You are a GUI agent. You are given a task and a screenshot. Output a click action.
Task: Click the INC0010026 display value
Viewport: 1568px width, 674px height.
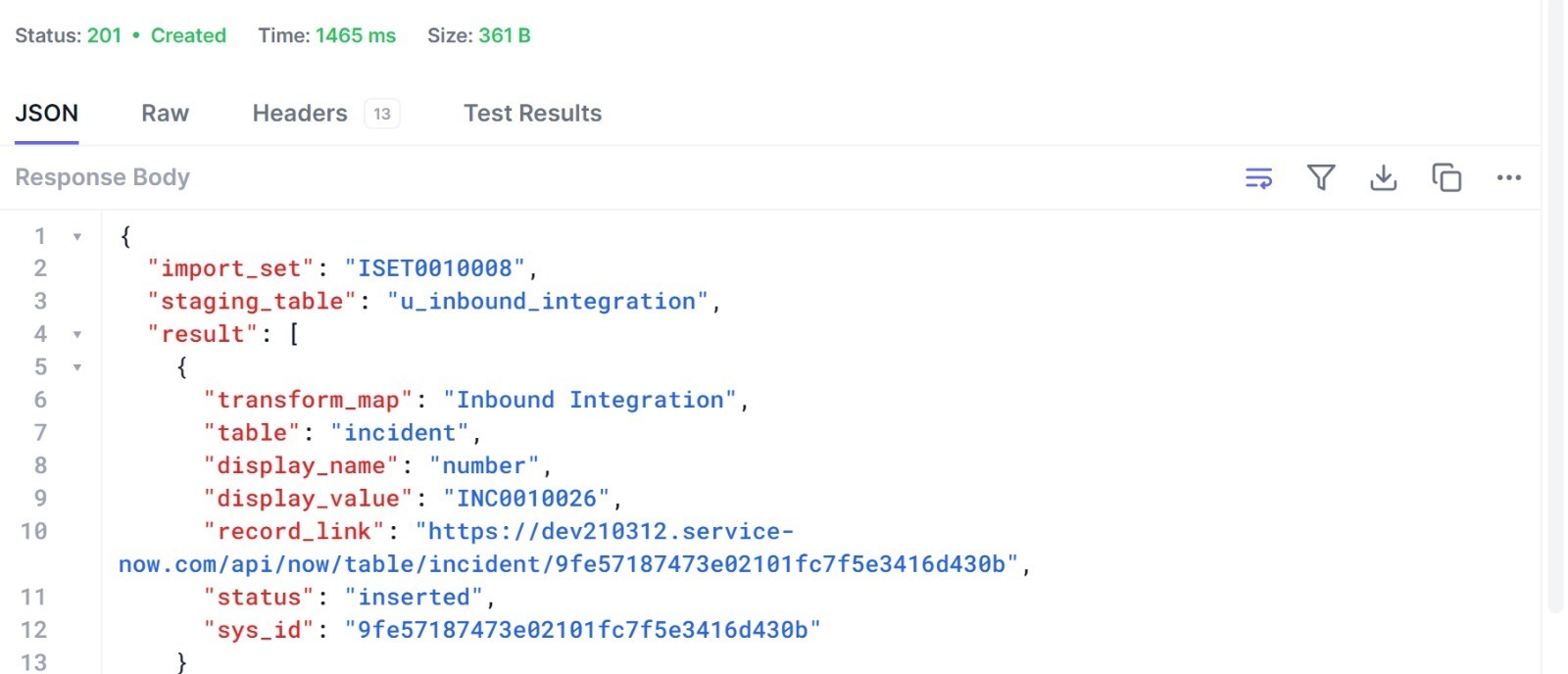(x=526, y=499)
